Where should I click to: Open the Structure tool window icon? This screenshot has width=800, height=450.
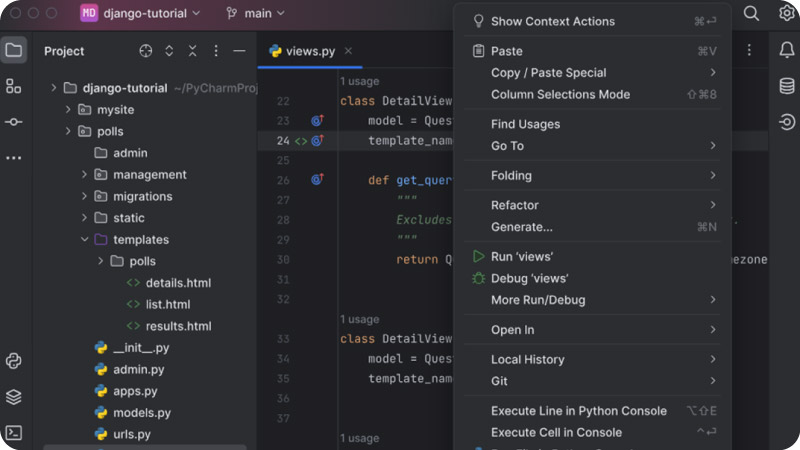click(x=14, y=86)
